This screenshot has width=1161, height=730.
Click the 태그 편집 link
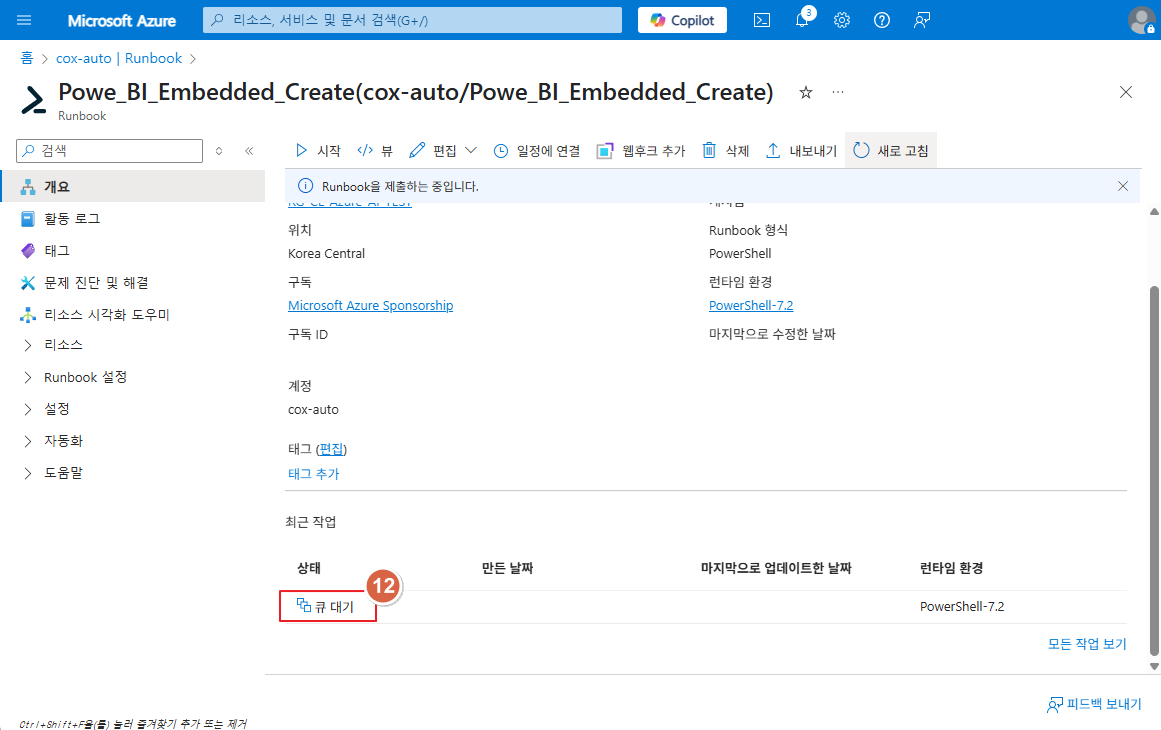click(x=331, y=449)
